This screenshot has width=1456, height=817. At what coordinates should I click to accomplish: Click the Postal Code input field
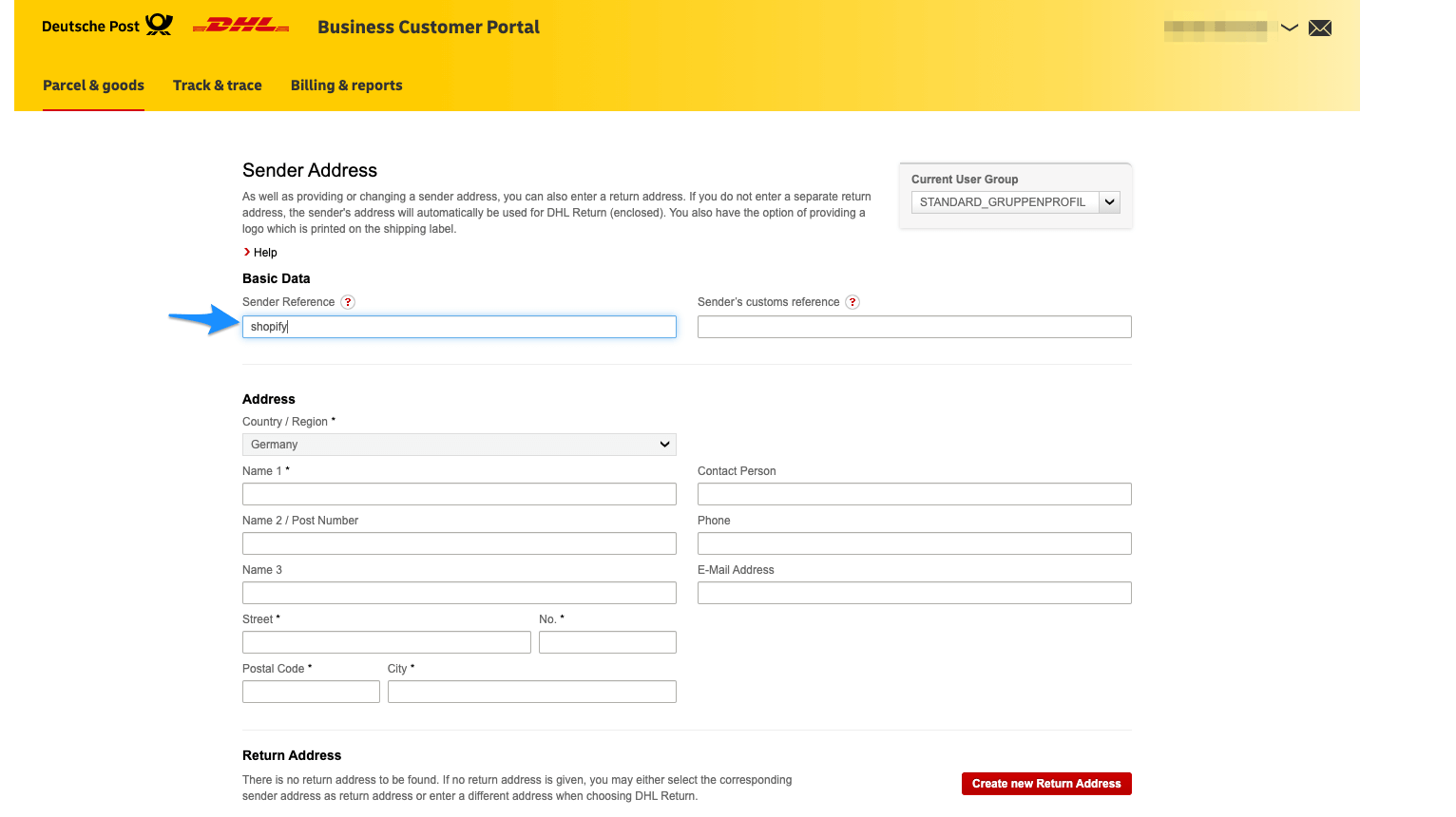point(311,692)
